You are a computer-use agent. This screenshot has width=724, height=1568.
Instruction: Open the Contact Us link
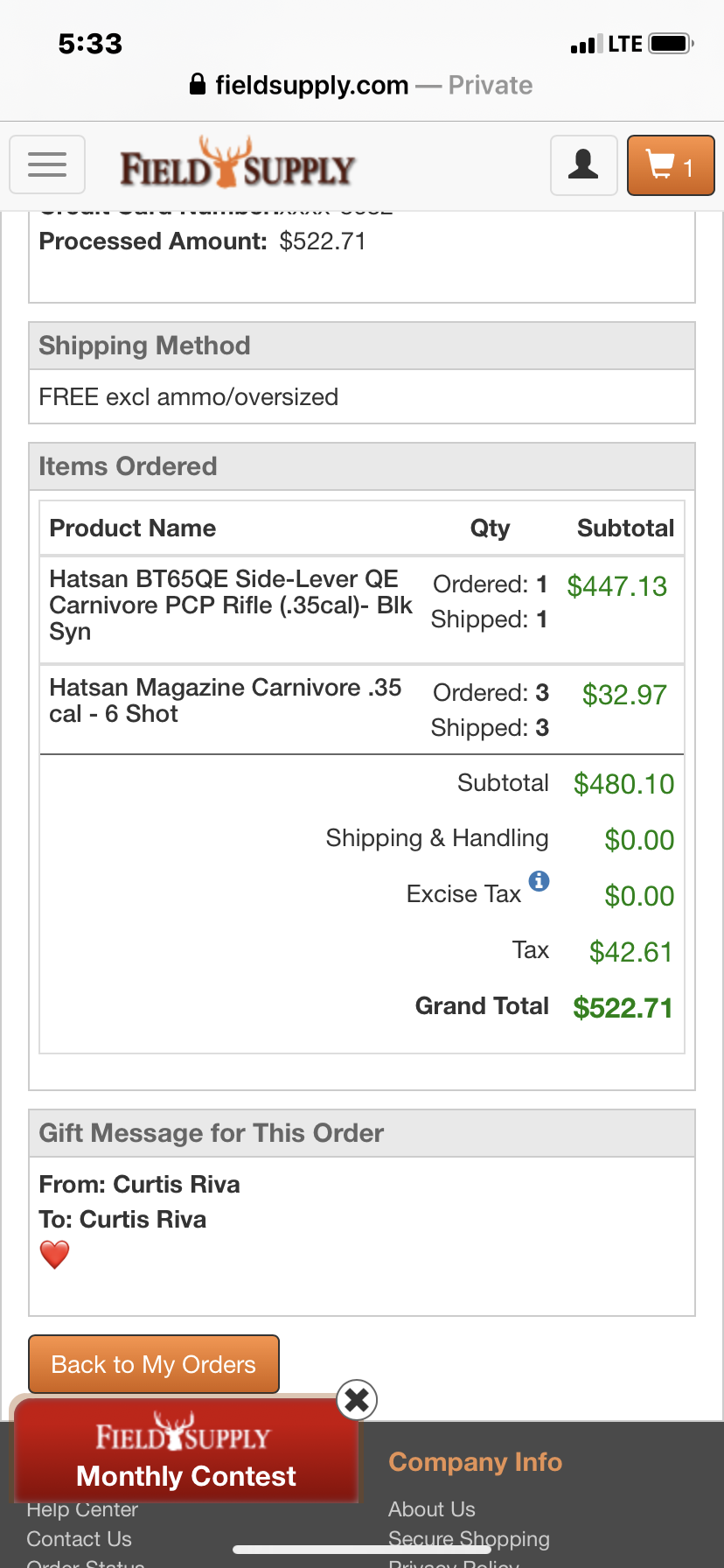(79, 1539)
